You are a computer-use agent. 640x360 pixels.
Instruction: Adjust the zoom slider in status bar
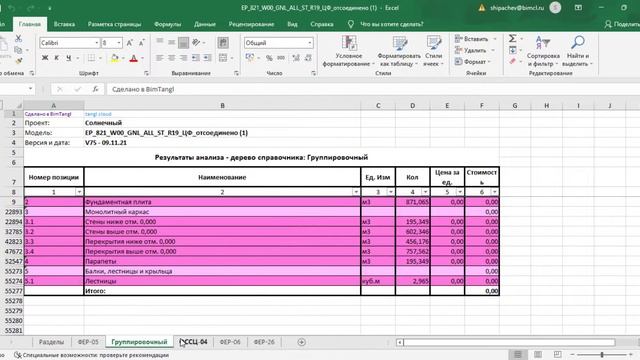[602, 355]
